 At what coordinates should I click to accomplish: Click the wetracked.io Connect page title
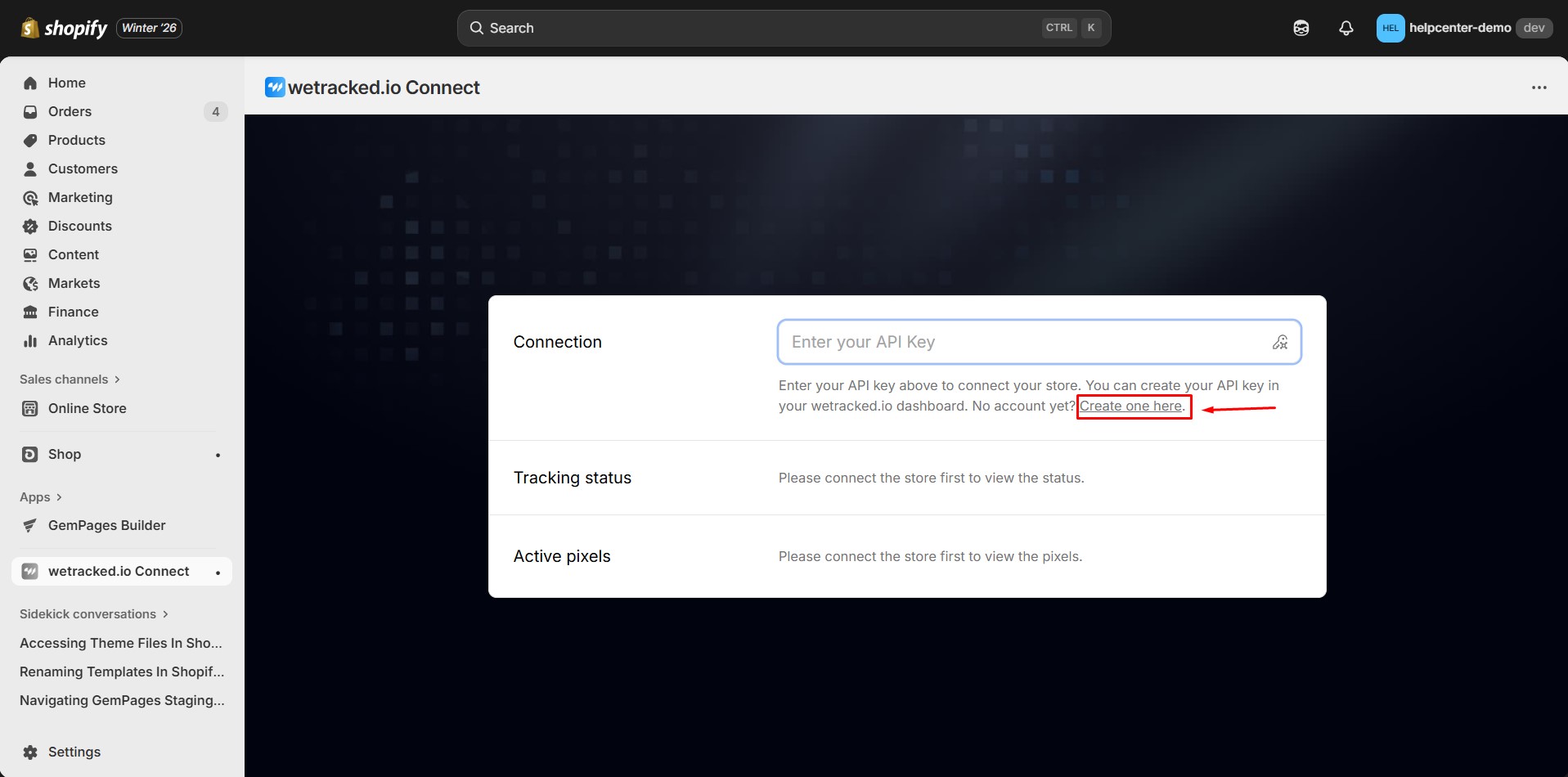pyautogui.click(x=384, y=88)
